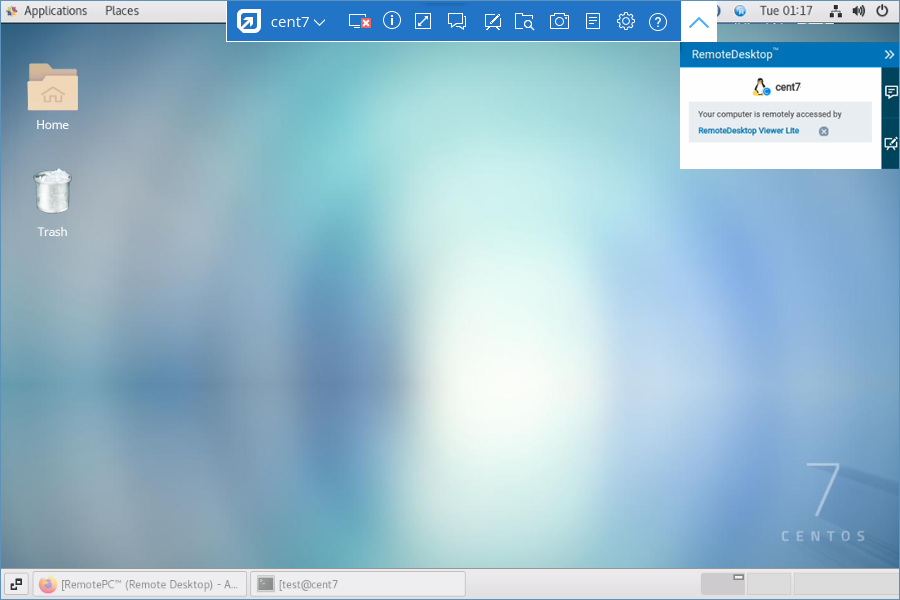Image resolution: width=900 pixels, height=600 pixels.
Task: Open help question mark icon
Action: click(x=658, y=21)
